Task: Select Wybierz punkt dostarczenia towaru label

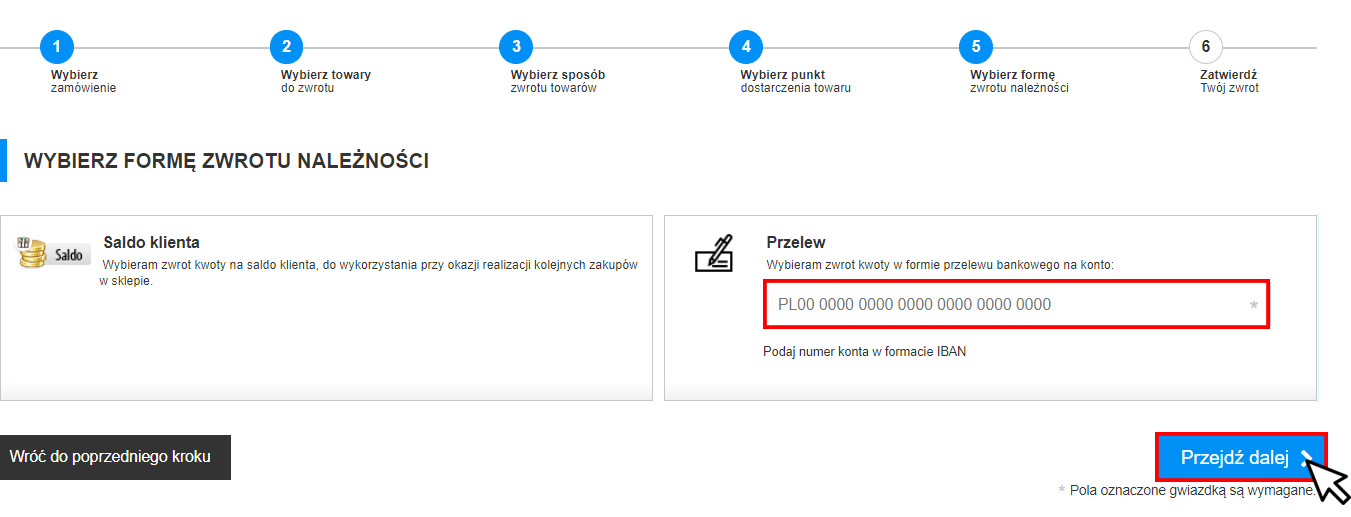Action: (x=795, y=81)
